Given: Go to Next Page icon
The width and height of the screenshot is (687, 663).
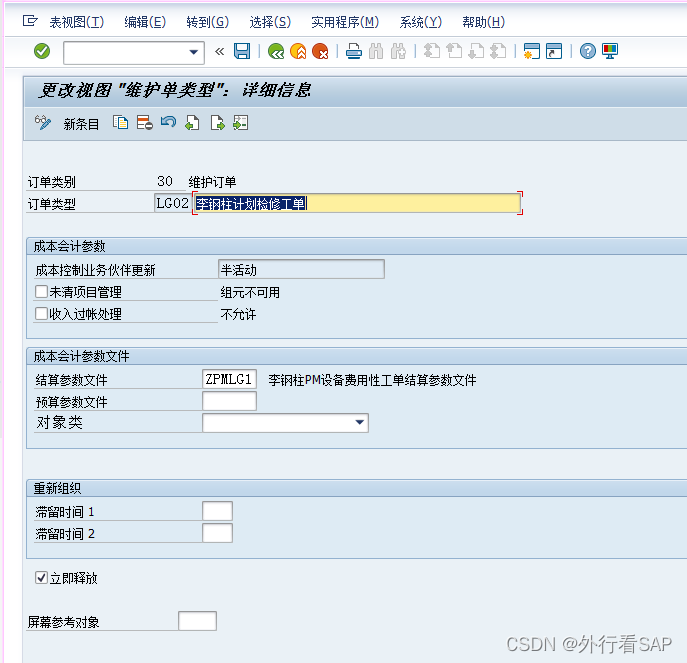Looking at the screenshot, I should [x=476, y=51].
